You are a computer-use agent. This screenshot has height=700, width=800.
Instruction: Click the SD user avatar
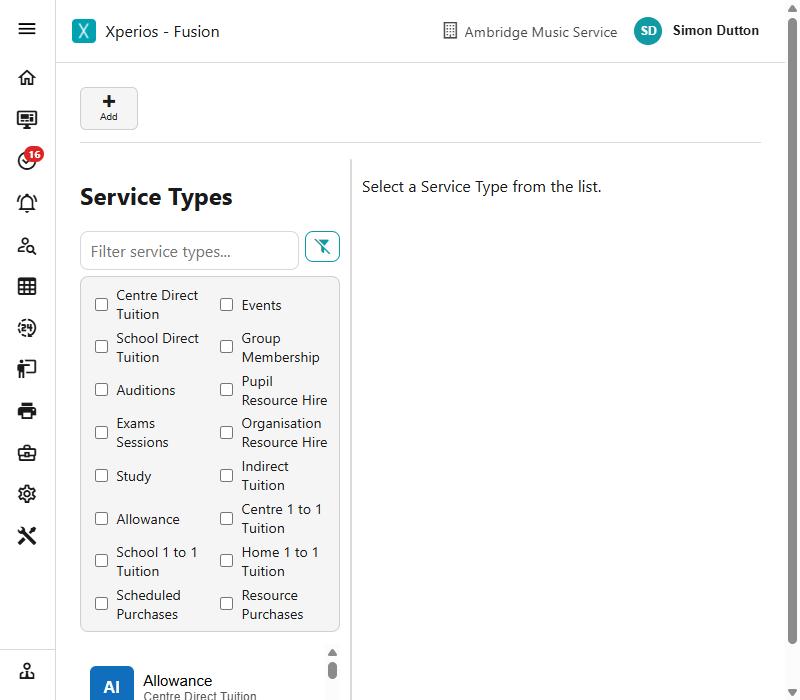tap(648, 31)
